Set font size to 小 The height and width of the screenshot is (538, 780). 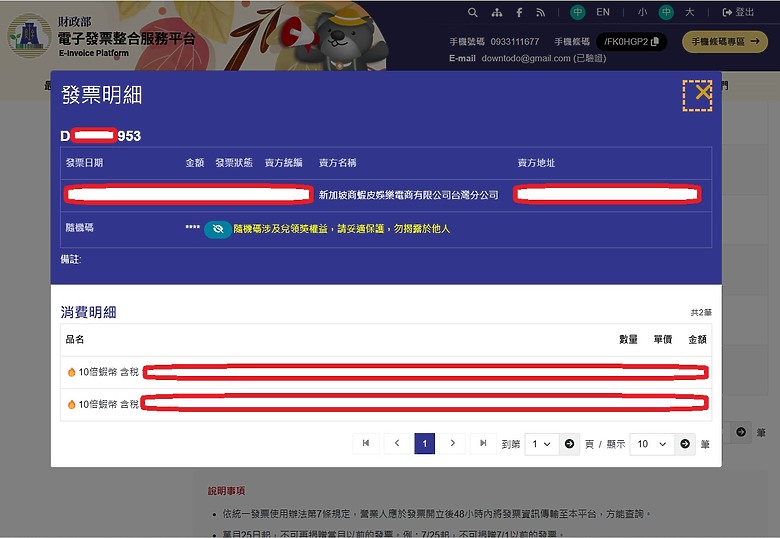click(643, 12)
